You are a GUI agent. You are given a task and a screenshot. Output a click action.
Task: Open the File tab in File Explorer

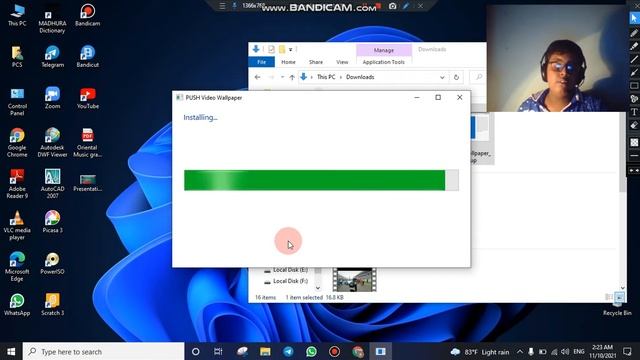[x=262, y=62]
